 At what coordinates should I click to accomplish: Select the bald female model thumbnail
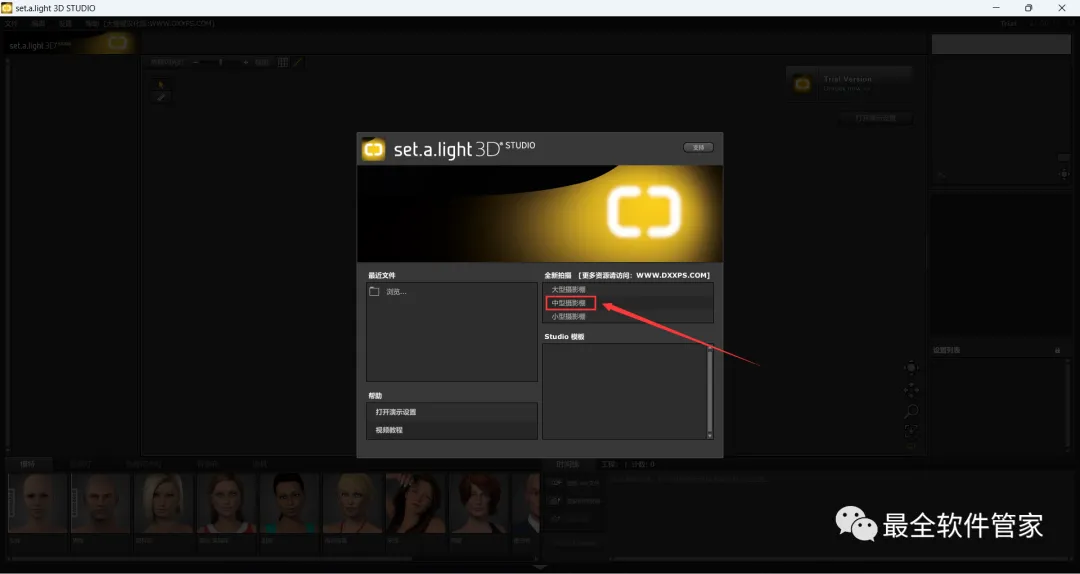pos(37,503)
